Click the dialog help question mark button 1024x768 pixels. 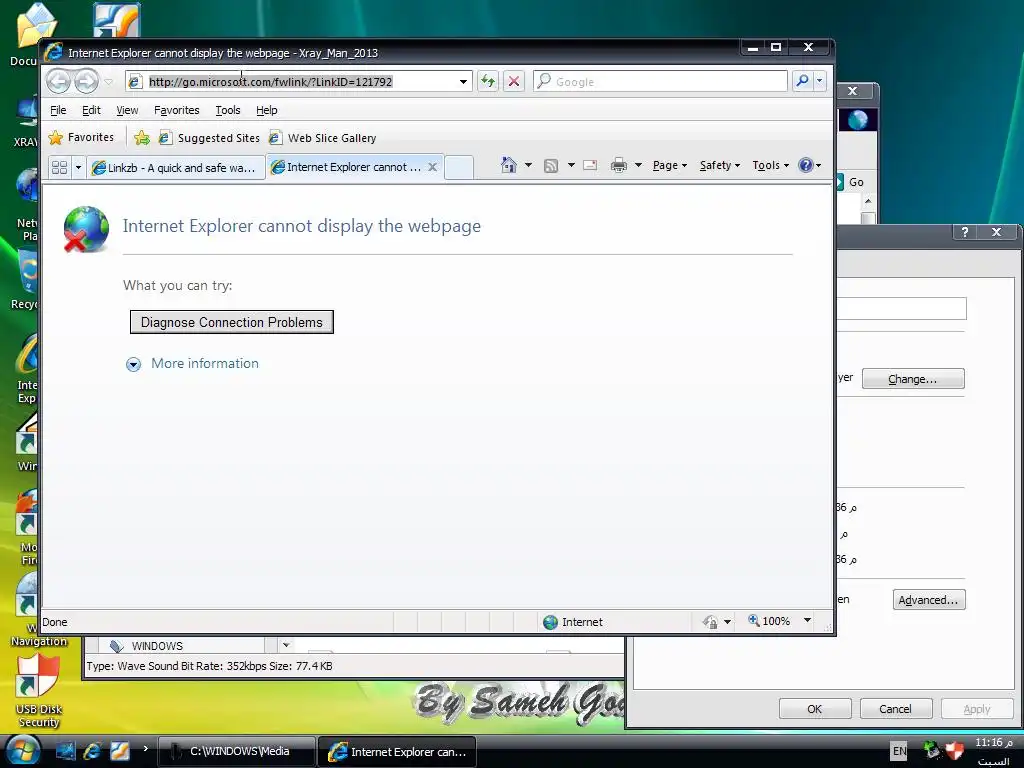tap(965, 232)
